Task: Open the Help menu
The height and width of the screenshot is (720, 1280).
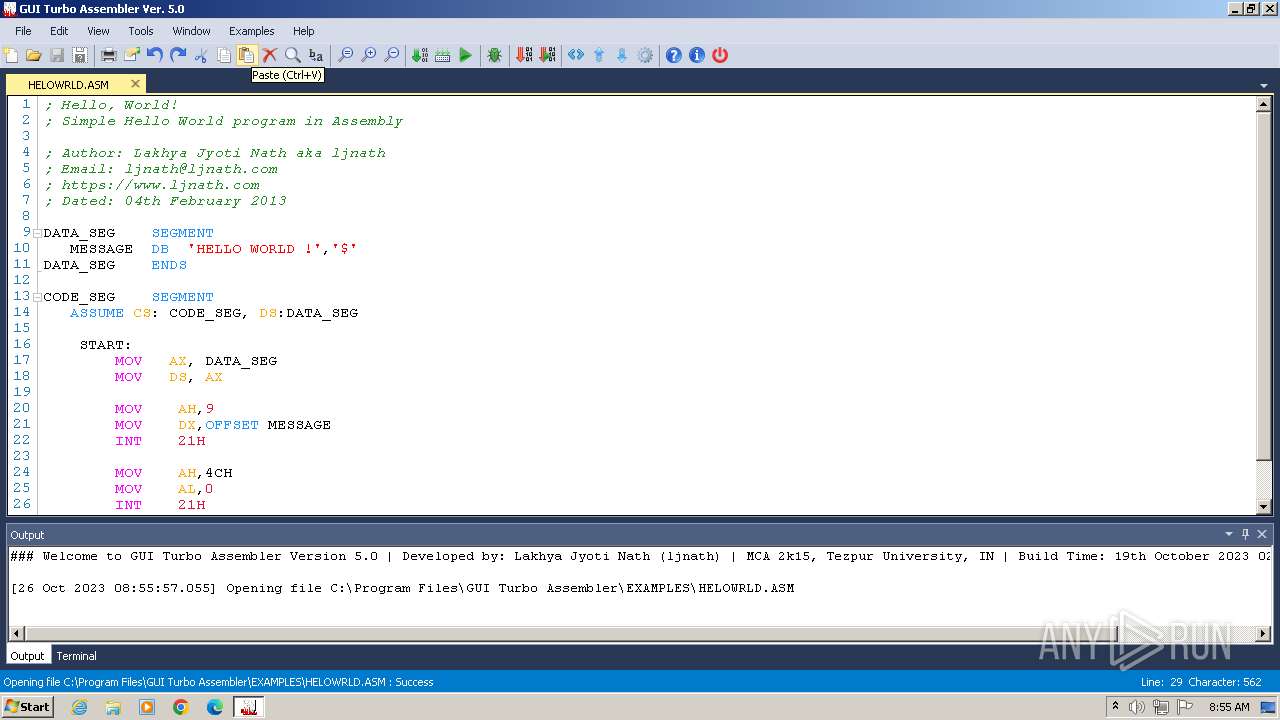Action: (x=304, y=31)
